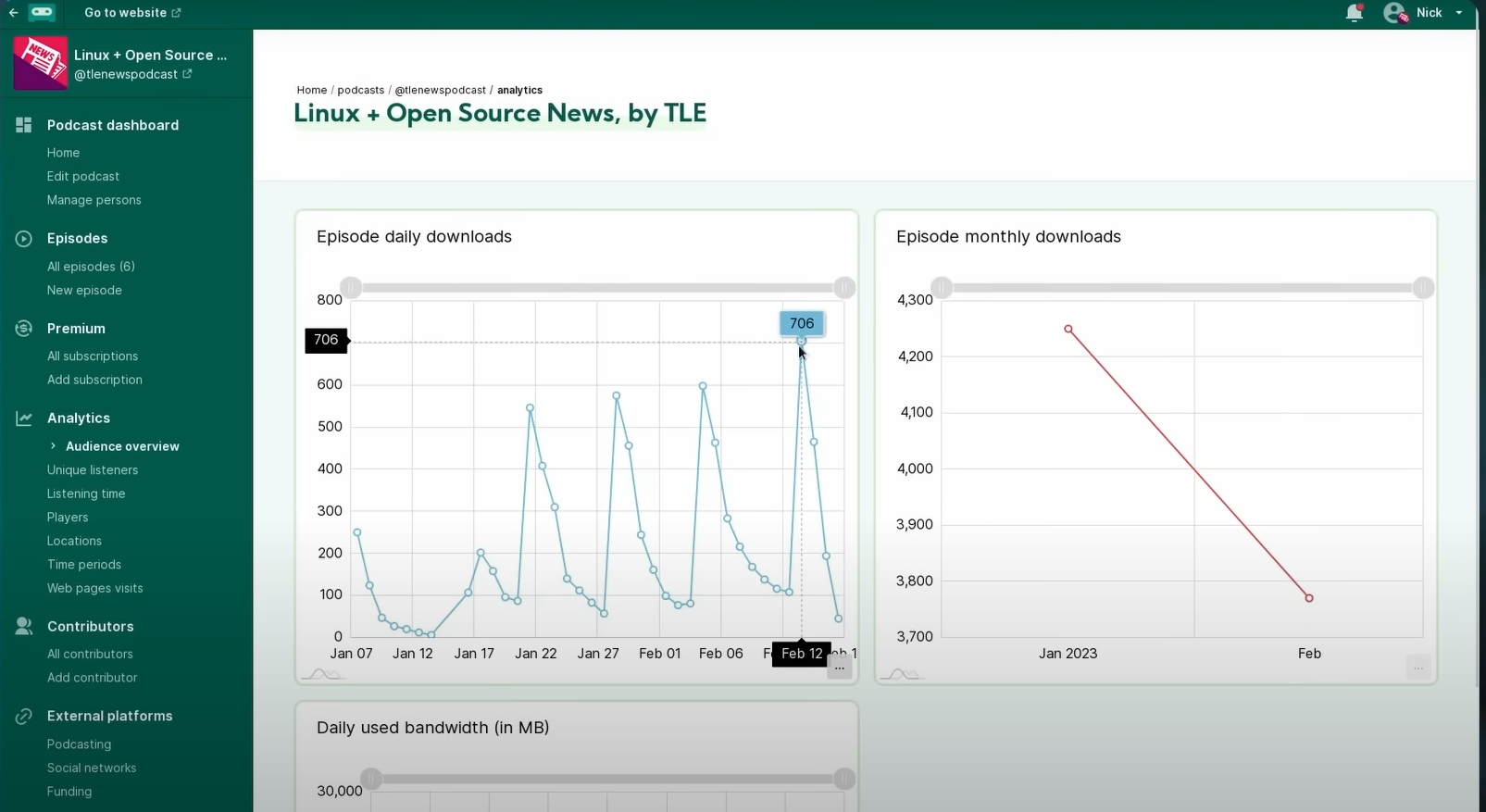1486x812 pixels.
Task: Open Manage persons page
Action: click(x=94, y=200)
